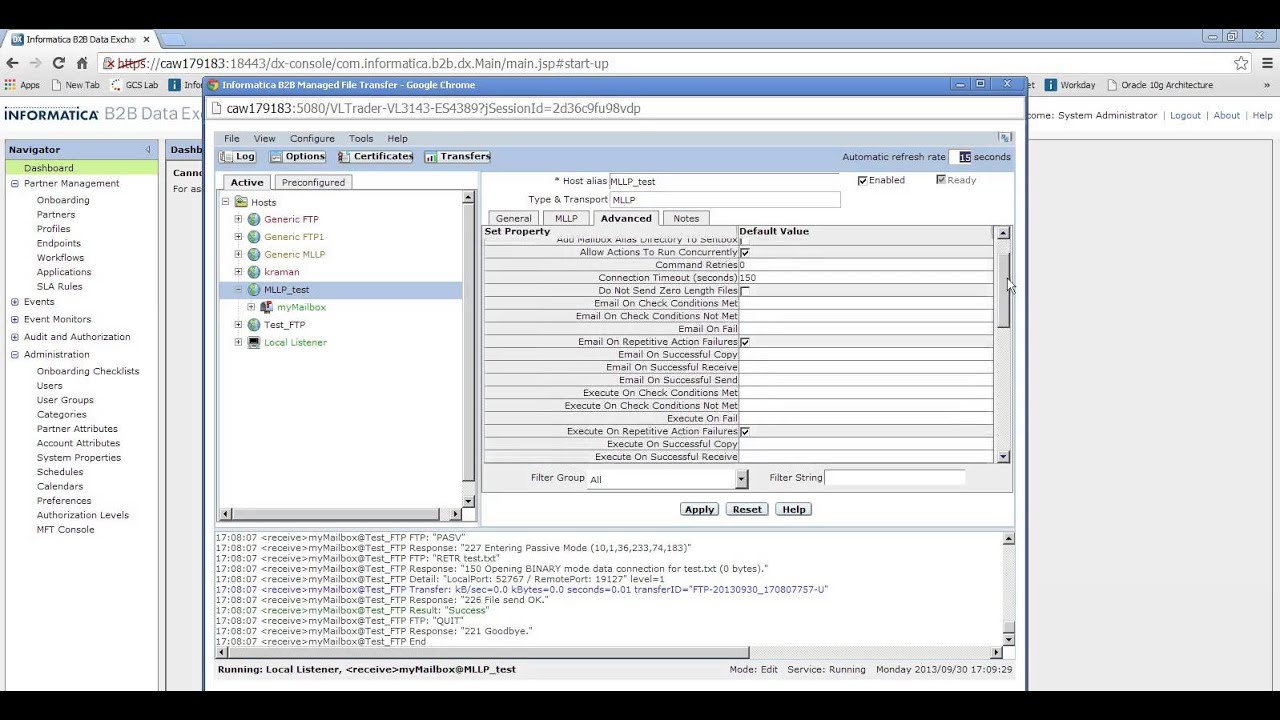
Task: Open the Filter Group dropdown
Action: tap(741, 479)
